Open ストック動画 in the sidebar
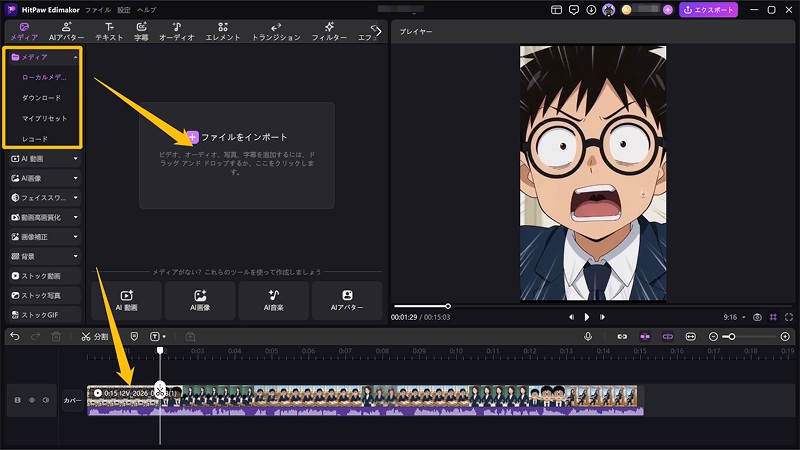Screen dimensions: 800x450 tap(45, 276)
